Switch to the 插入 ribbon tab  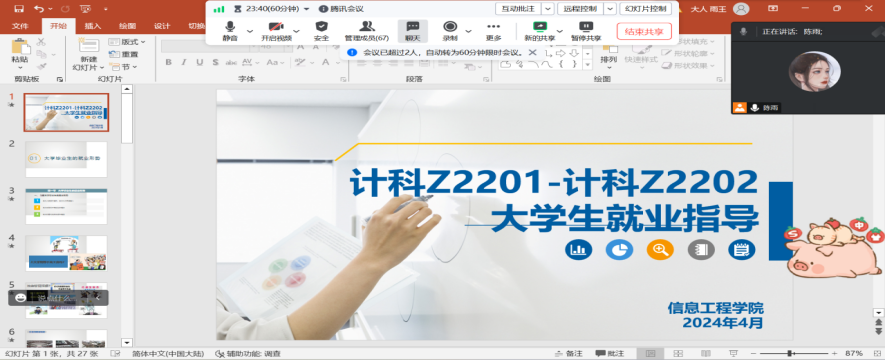point(93,26)
